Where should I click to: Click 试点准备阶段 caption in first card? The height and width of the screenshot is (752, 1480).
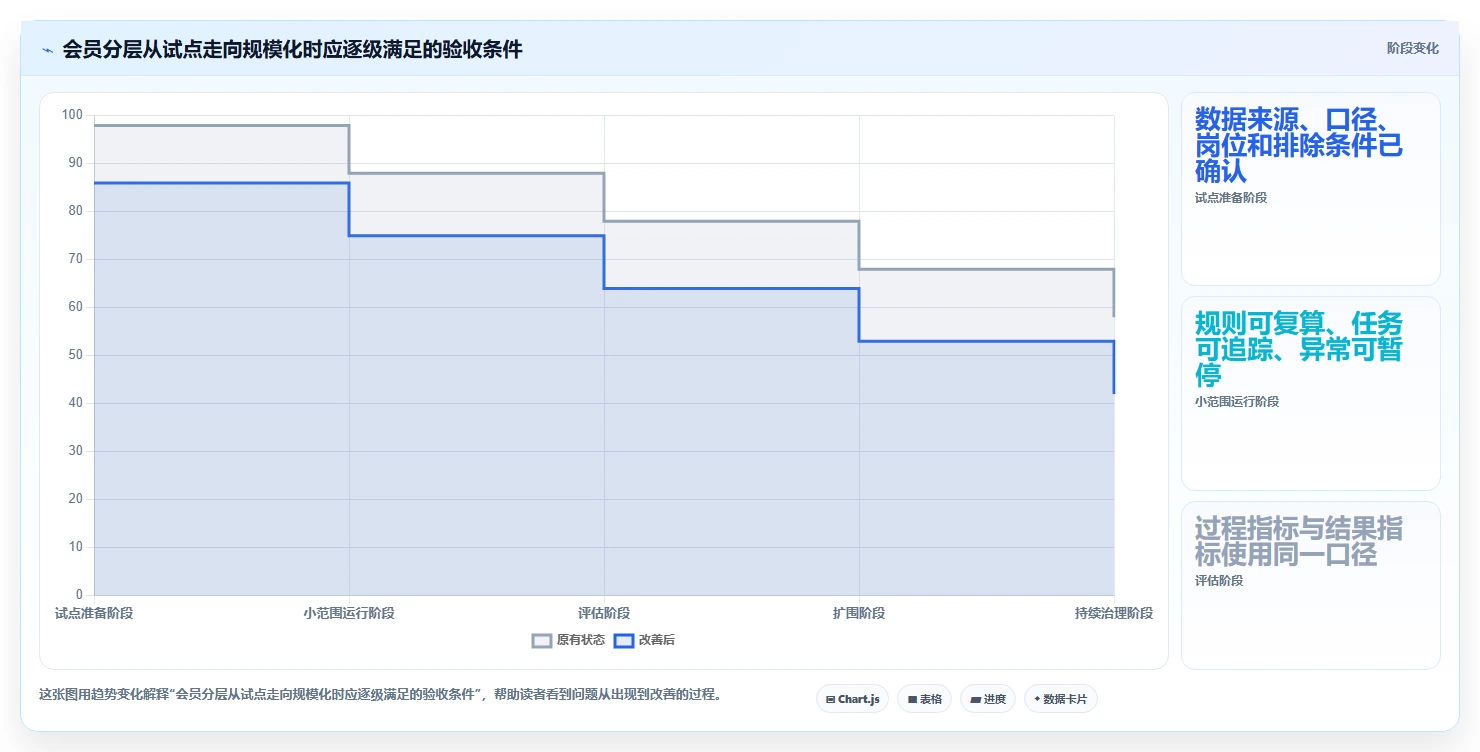pyautogui.click(x=1231, y=198)
